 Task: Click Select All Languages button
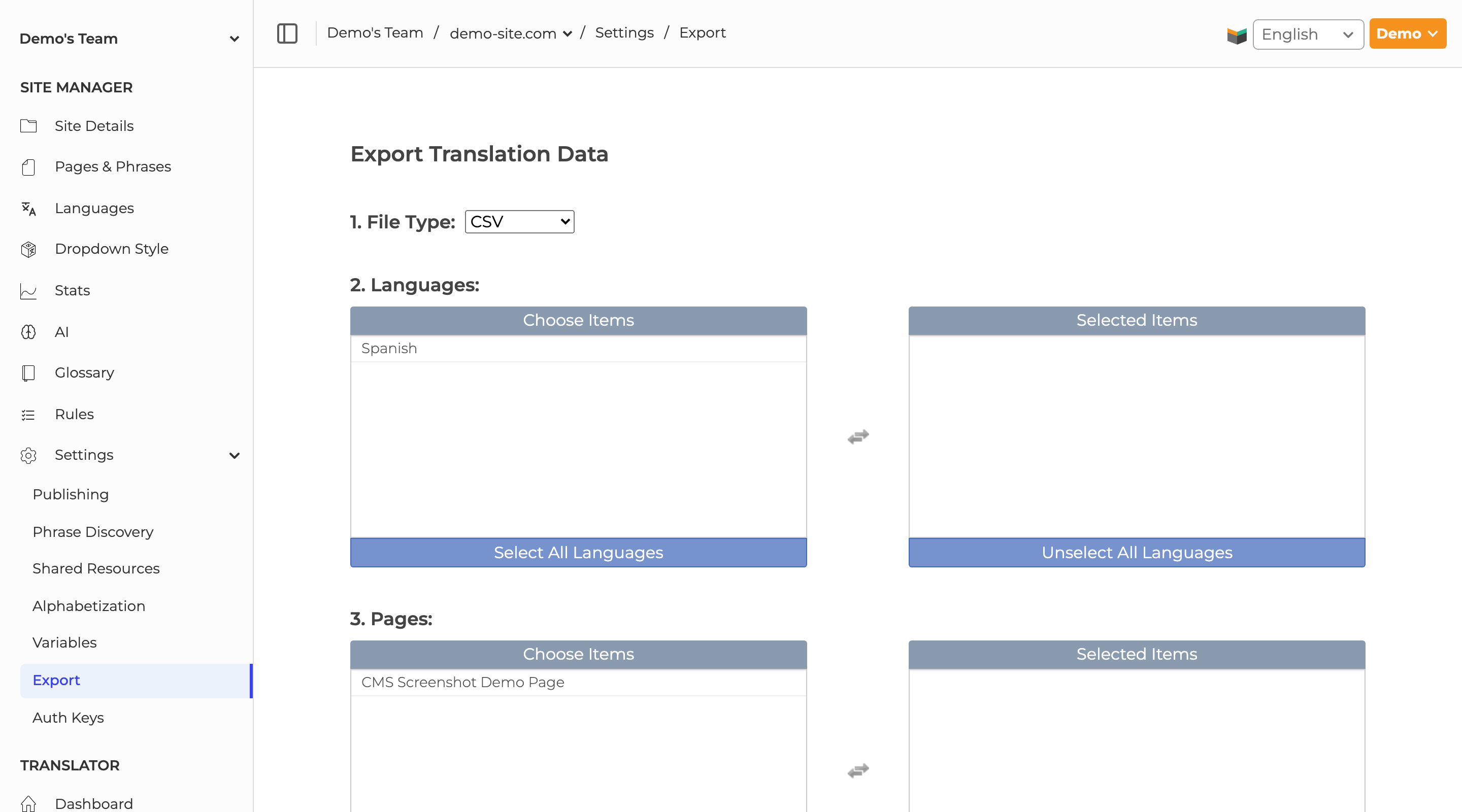[578, 553]
